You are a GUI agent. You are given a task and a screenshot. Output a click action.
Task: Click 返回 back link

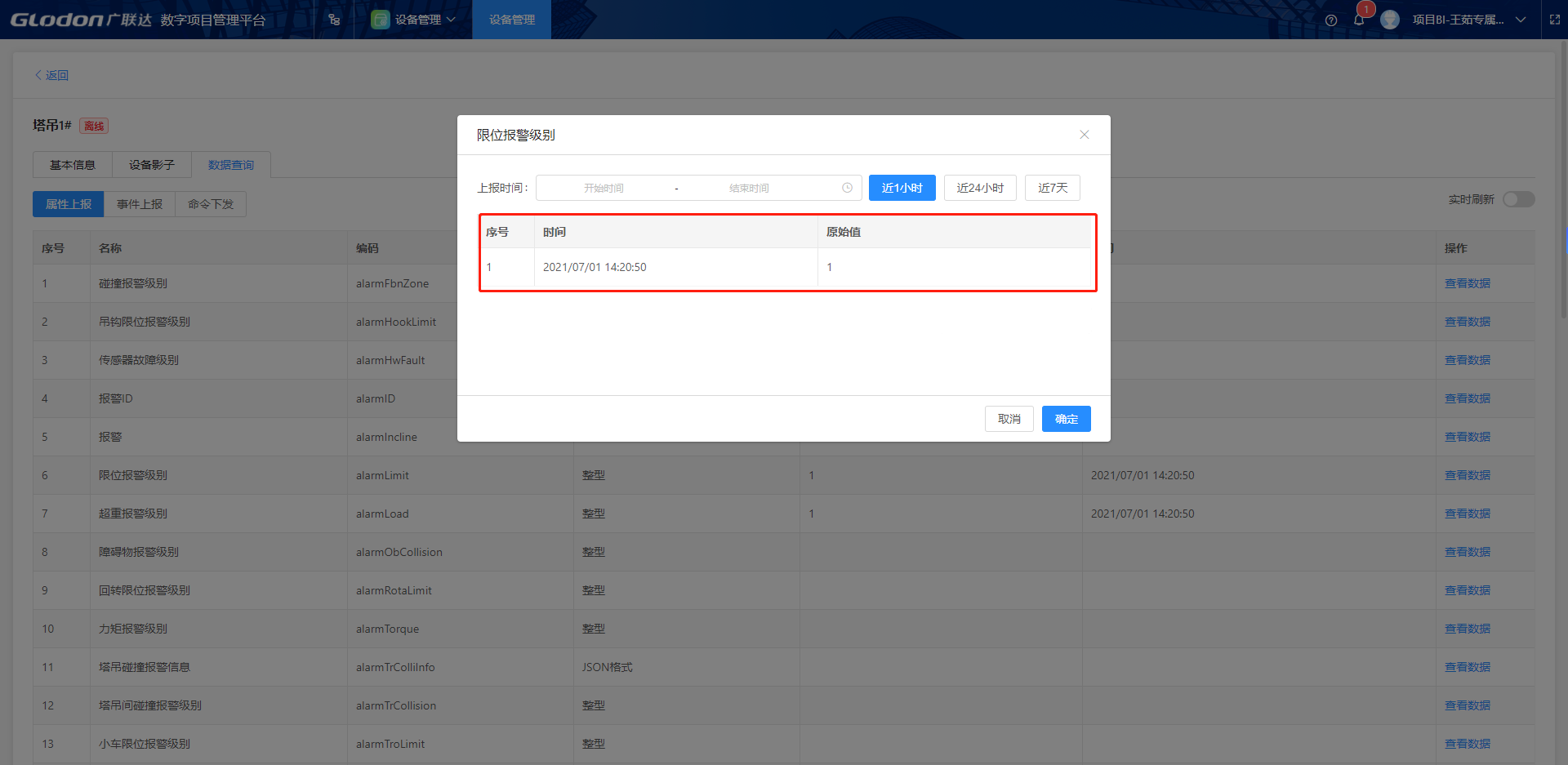point(51,75)
